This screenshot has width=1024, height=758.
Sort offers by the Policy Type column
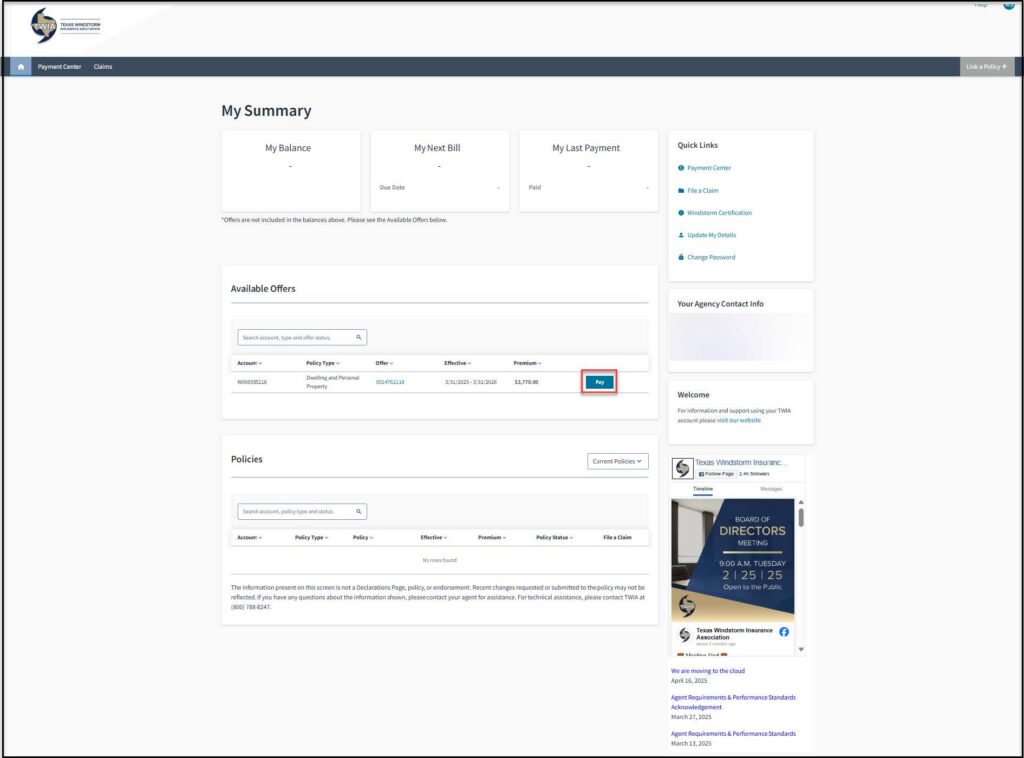323,363
